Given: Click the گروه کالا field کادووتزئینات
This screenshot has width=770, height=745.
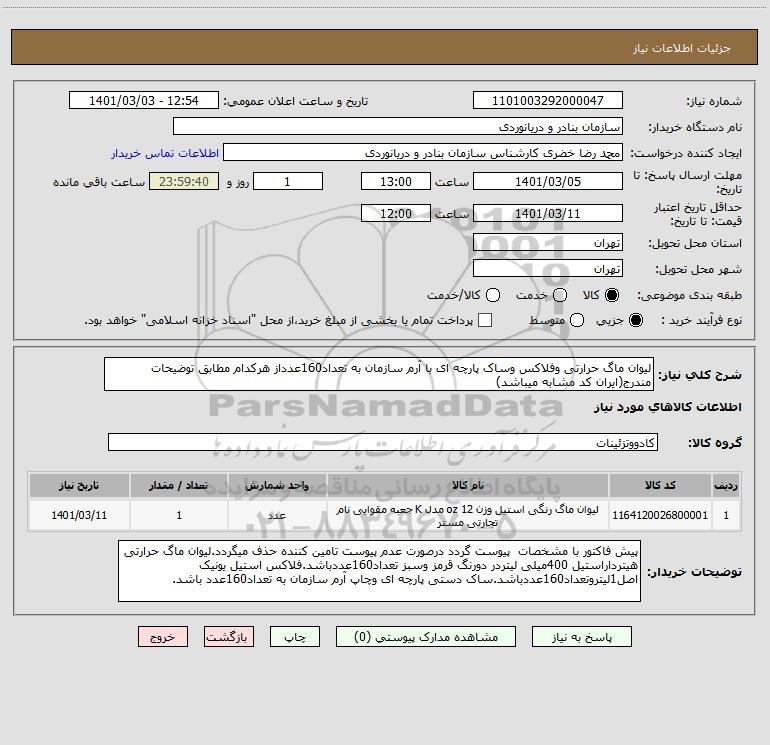Looking at the screenshot, I should tap(383, 442).
